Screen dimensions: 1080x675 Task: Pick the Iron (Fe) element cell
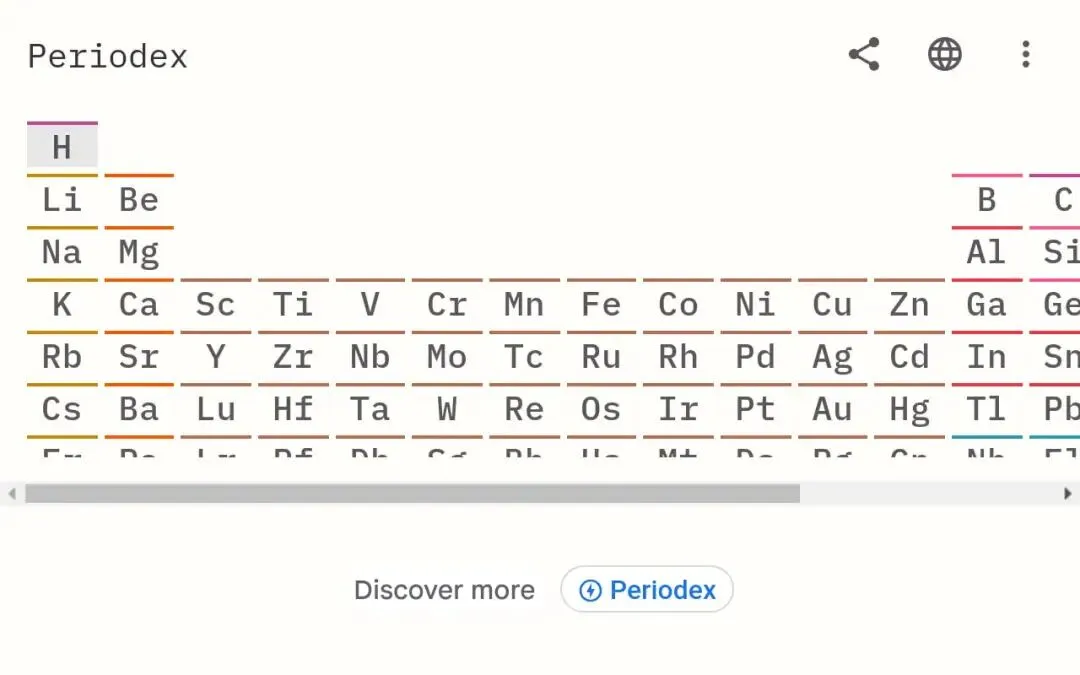(601, 305)
